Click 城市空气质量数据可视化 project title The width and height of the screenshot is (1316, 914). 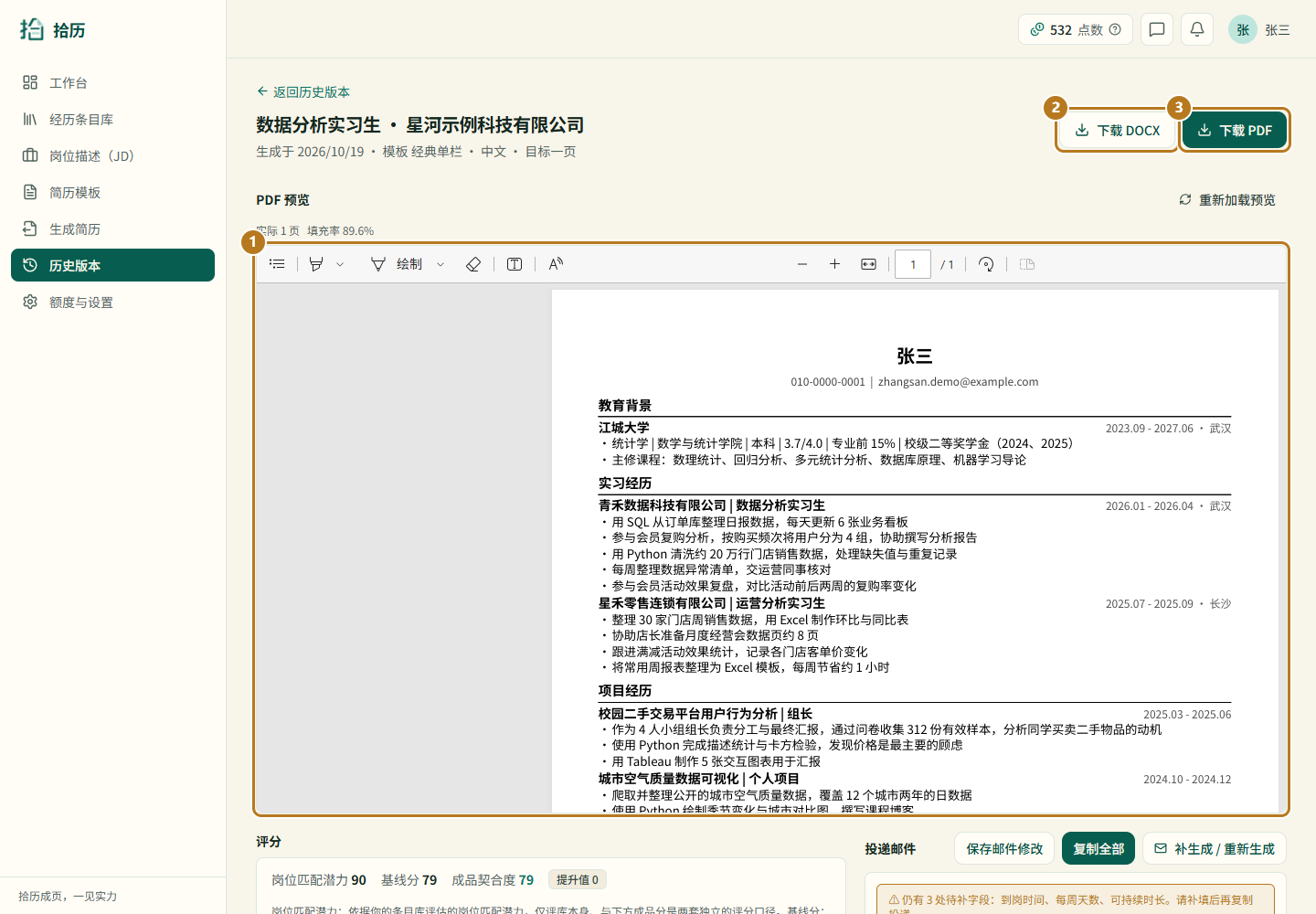pyautogui.click(x=699, y=778)
